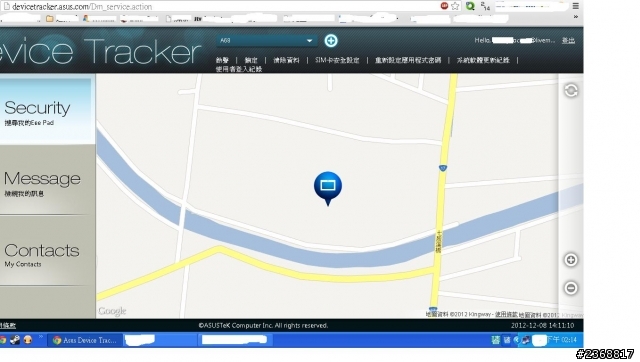Zoom in the map with plus icon
Image resolution: width=640 pixels, height=362 pixels.
point(571,260)
